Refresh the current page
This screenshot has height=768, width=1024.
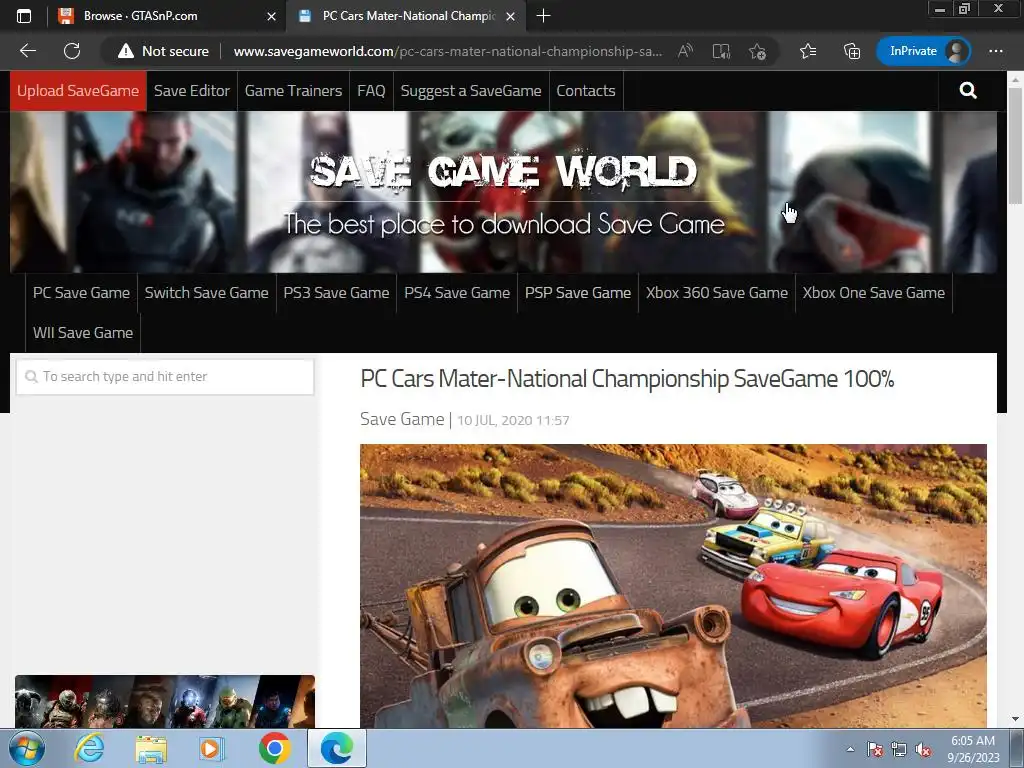click(72, 51)
